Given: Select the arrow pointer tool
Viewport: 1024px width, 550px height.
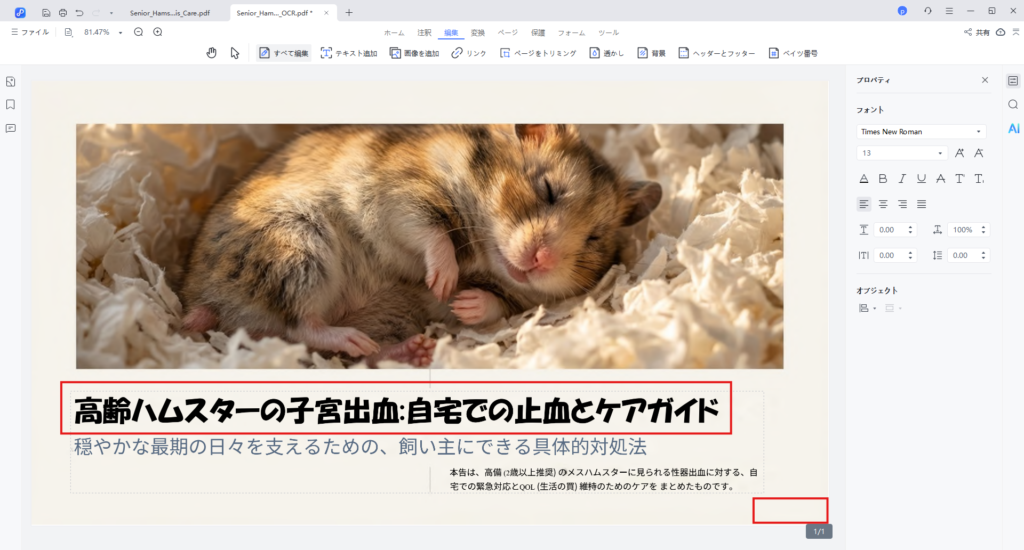Looking at the screenshot, I should coord(235,53).
